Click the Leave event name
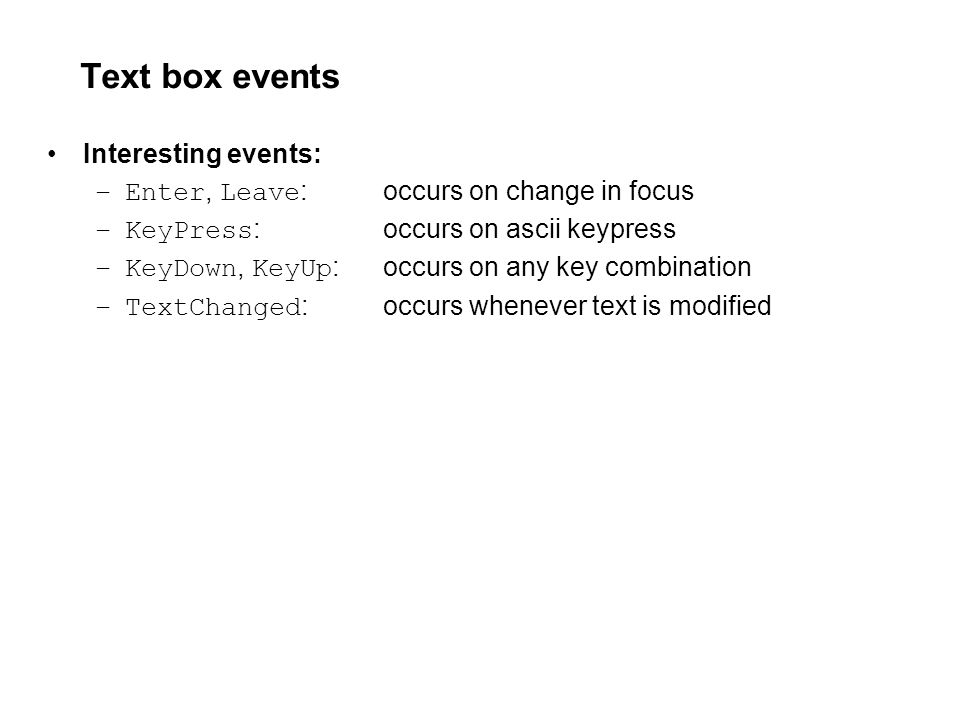Viewport: 960px width, 720px height. [x=260, y=192]
